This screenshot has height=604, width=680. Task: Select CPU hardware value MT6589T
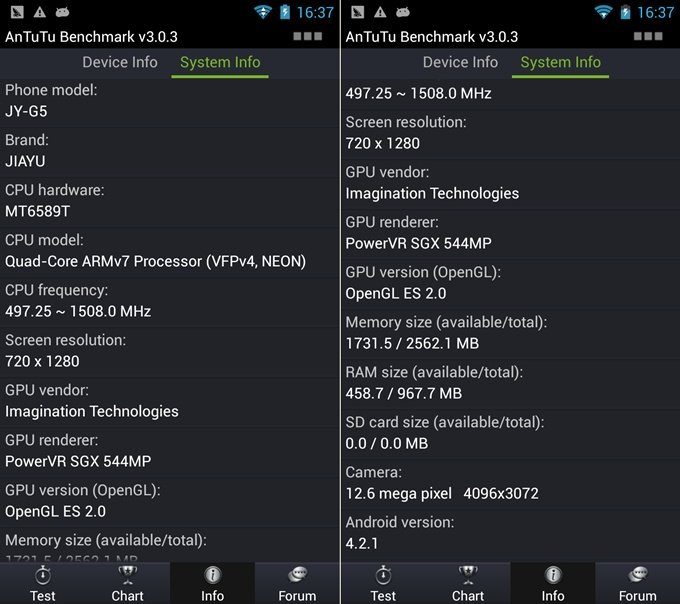click(x=38, y=211)
